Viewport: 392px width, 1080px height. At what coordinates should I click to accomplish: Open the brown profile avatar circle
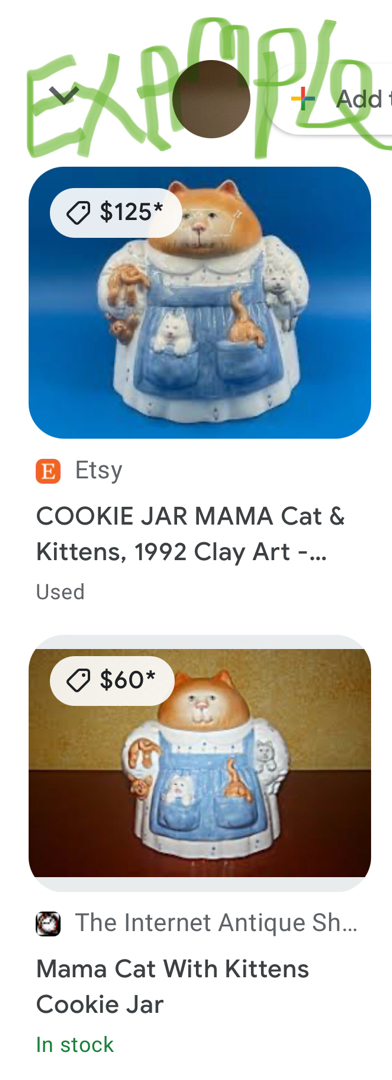(212, 98)
